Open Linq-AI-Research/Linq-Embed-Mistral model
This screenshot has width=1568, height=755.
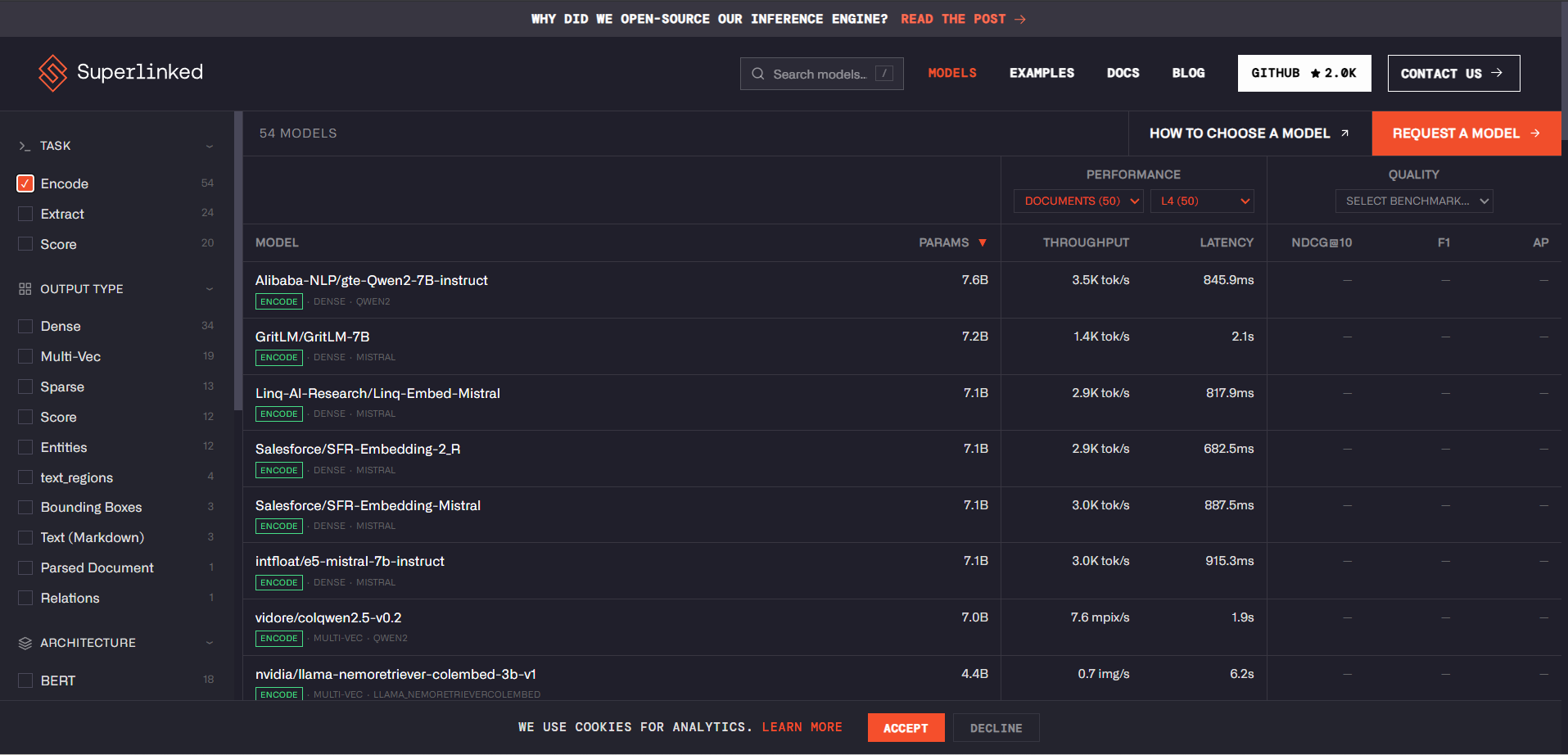pyautogui.click(x=377, y=393)
